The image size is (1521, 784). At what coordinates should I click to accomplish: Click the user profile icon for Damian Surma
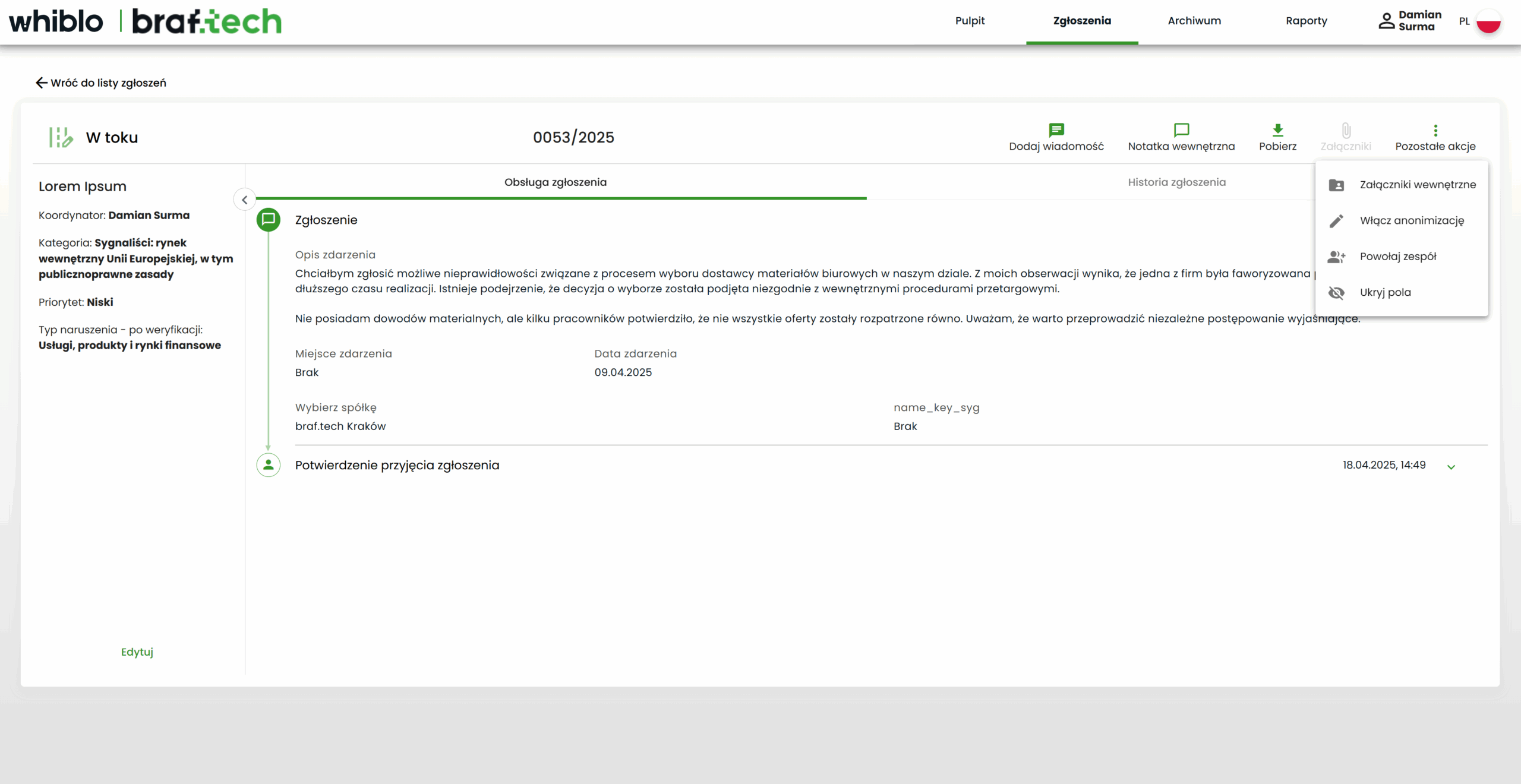point(1386,21)
